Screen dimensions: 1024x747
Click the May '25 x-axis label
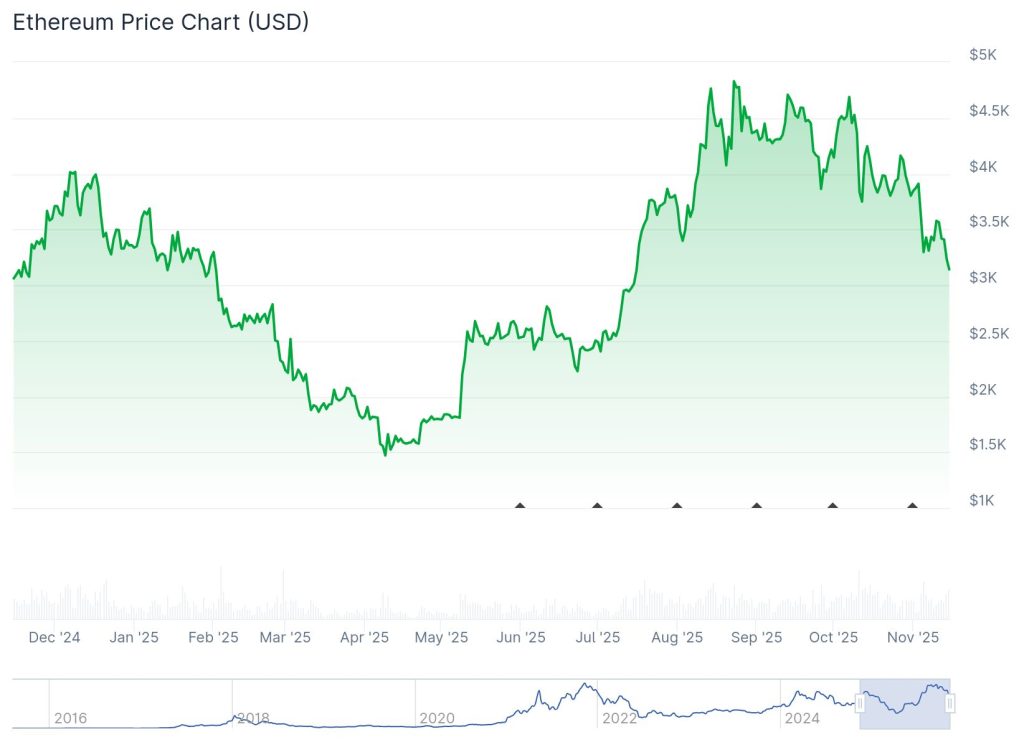coord(441,637)
